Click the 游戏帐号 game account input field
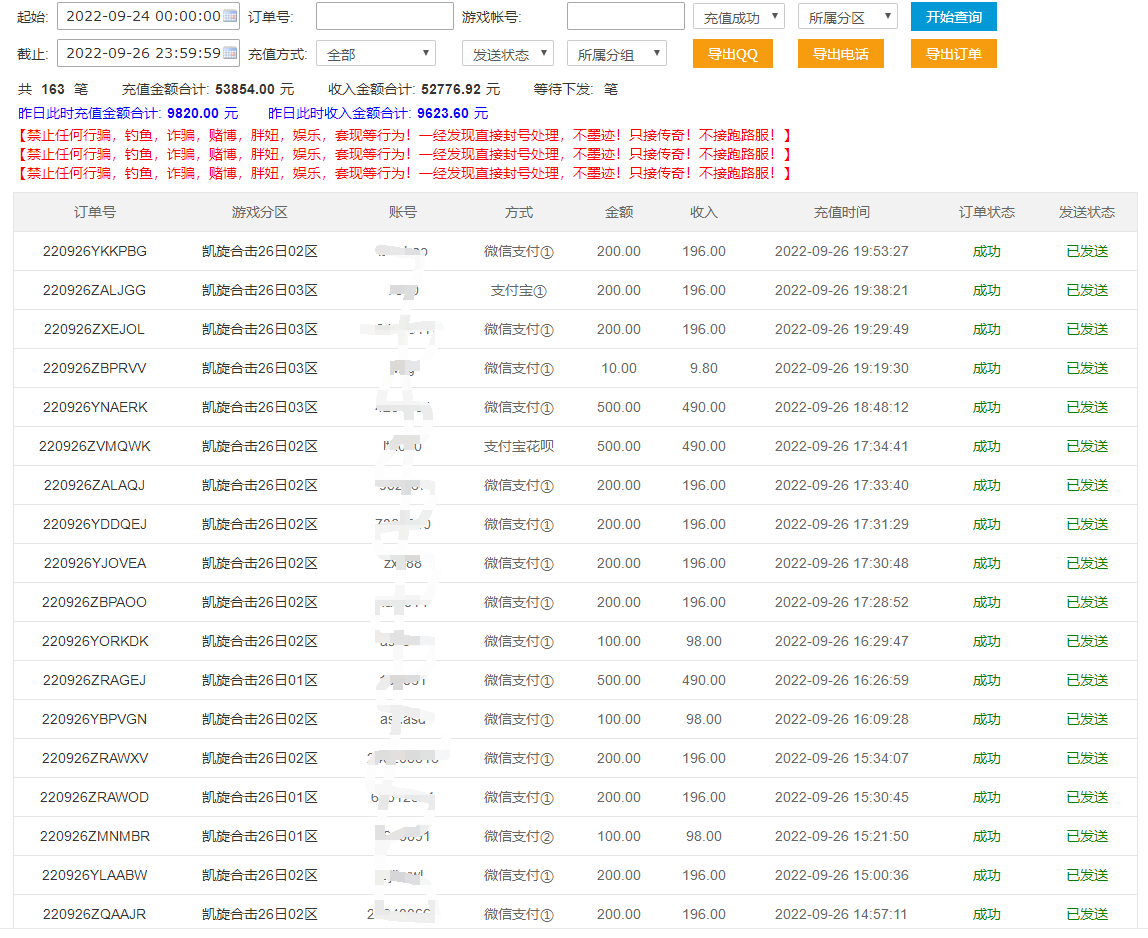Viewport: 1148px width, 938px height. pos(625,16)
